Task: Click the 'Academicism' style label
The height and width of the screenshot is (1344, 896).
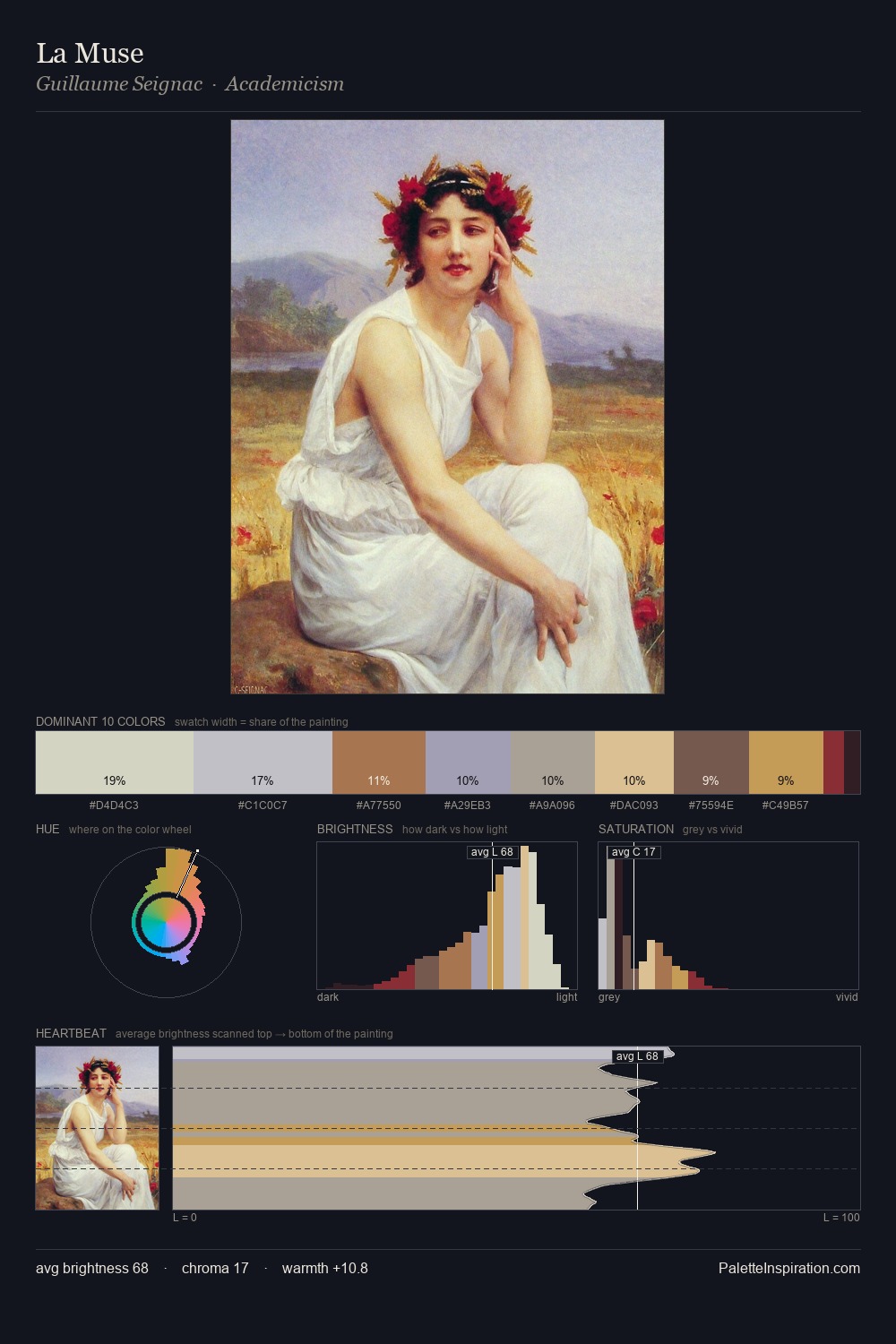Action: tap(285, 83)
